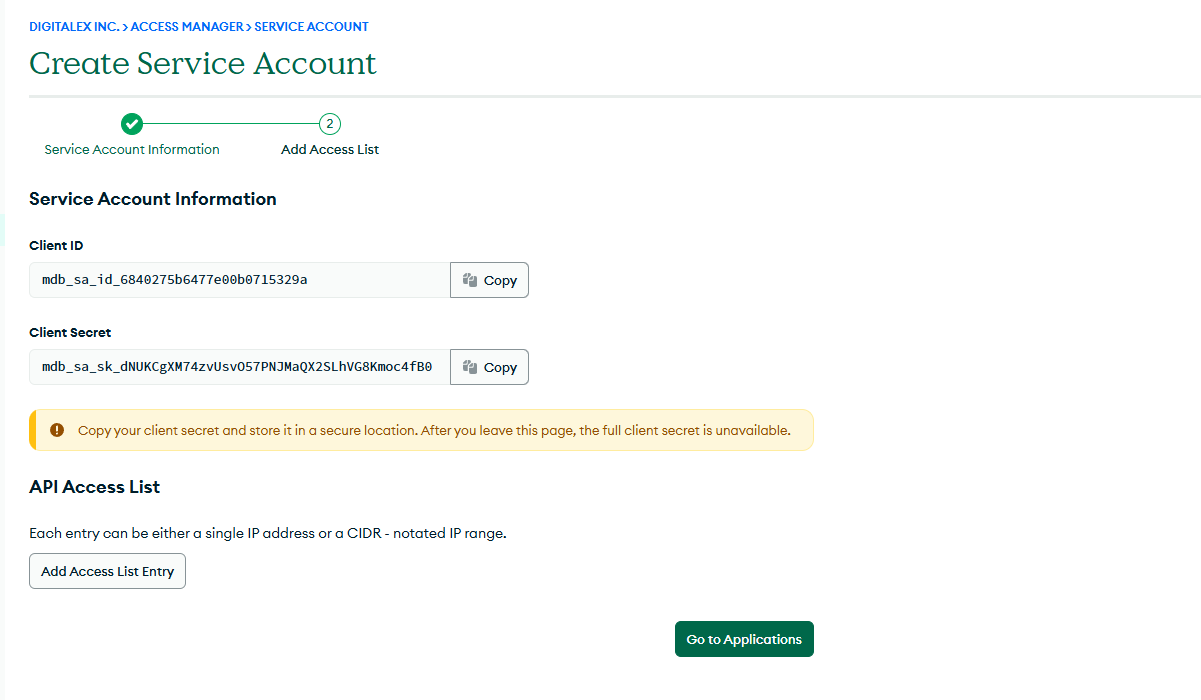
Task: Click the Client ID field label
Action: 56,245
